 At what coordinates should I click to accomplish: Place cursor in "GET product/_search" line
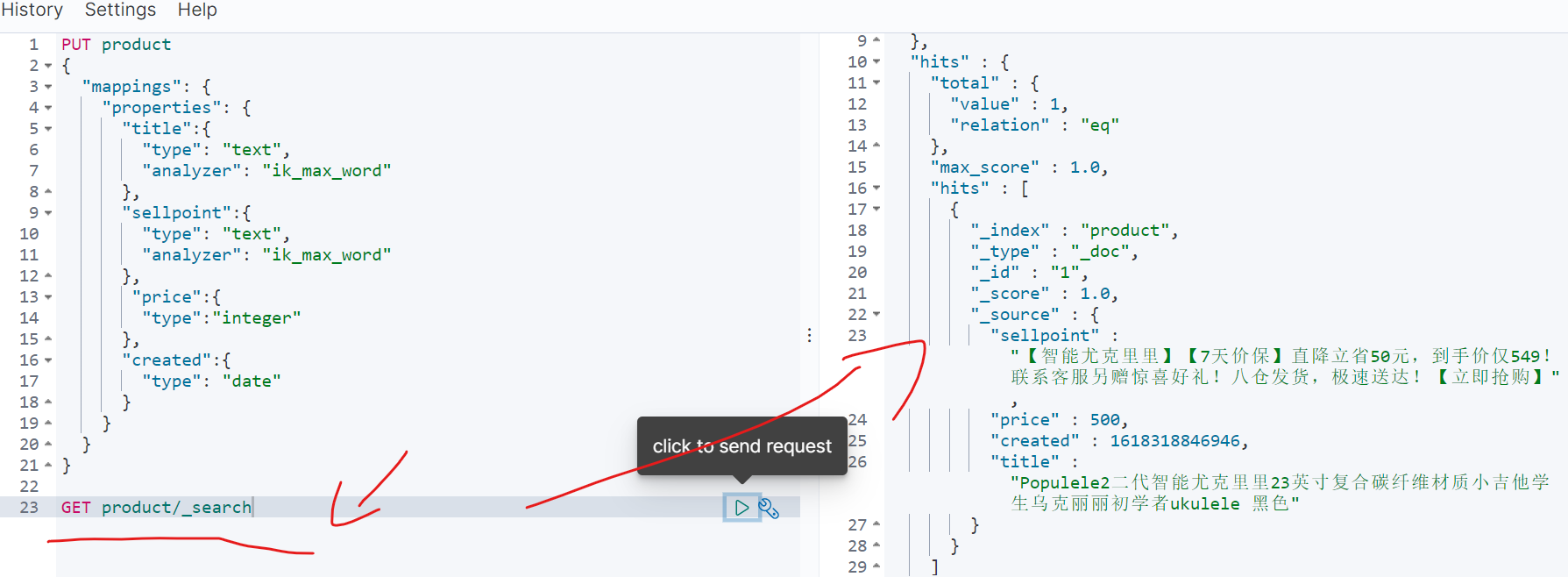[x=156, y=508]
